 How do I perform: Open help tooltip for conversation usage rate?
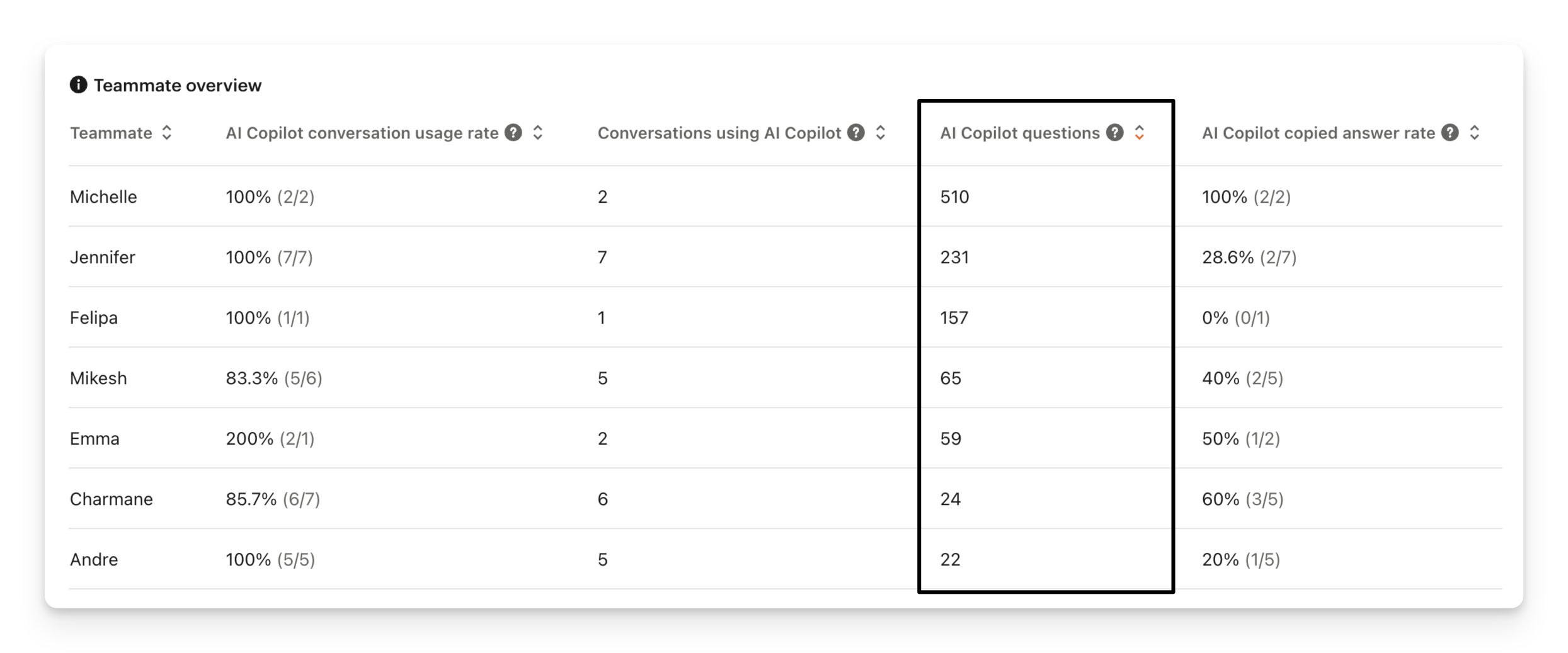click(513, 133)
